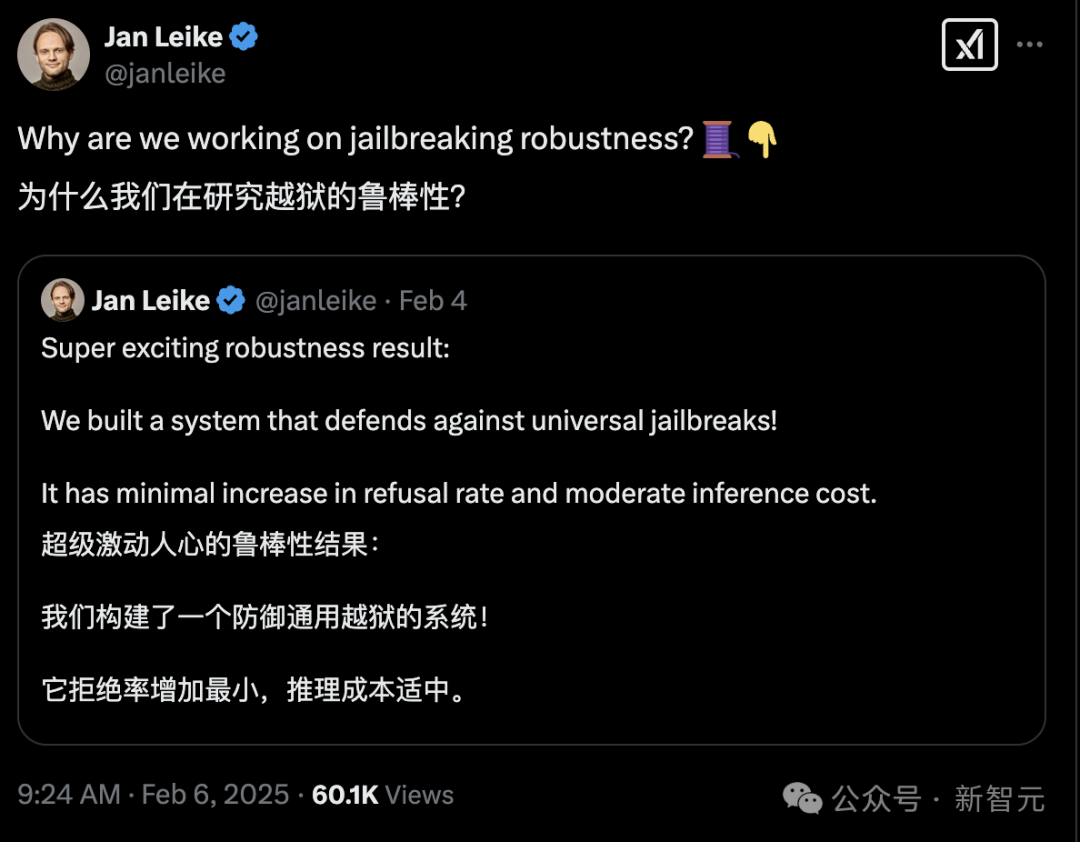Click the WeChat chat-bubble icon near 公众号
Image resolution: width=1080 pixels, height=842 pixels.
tap(801, 799)
